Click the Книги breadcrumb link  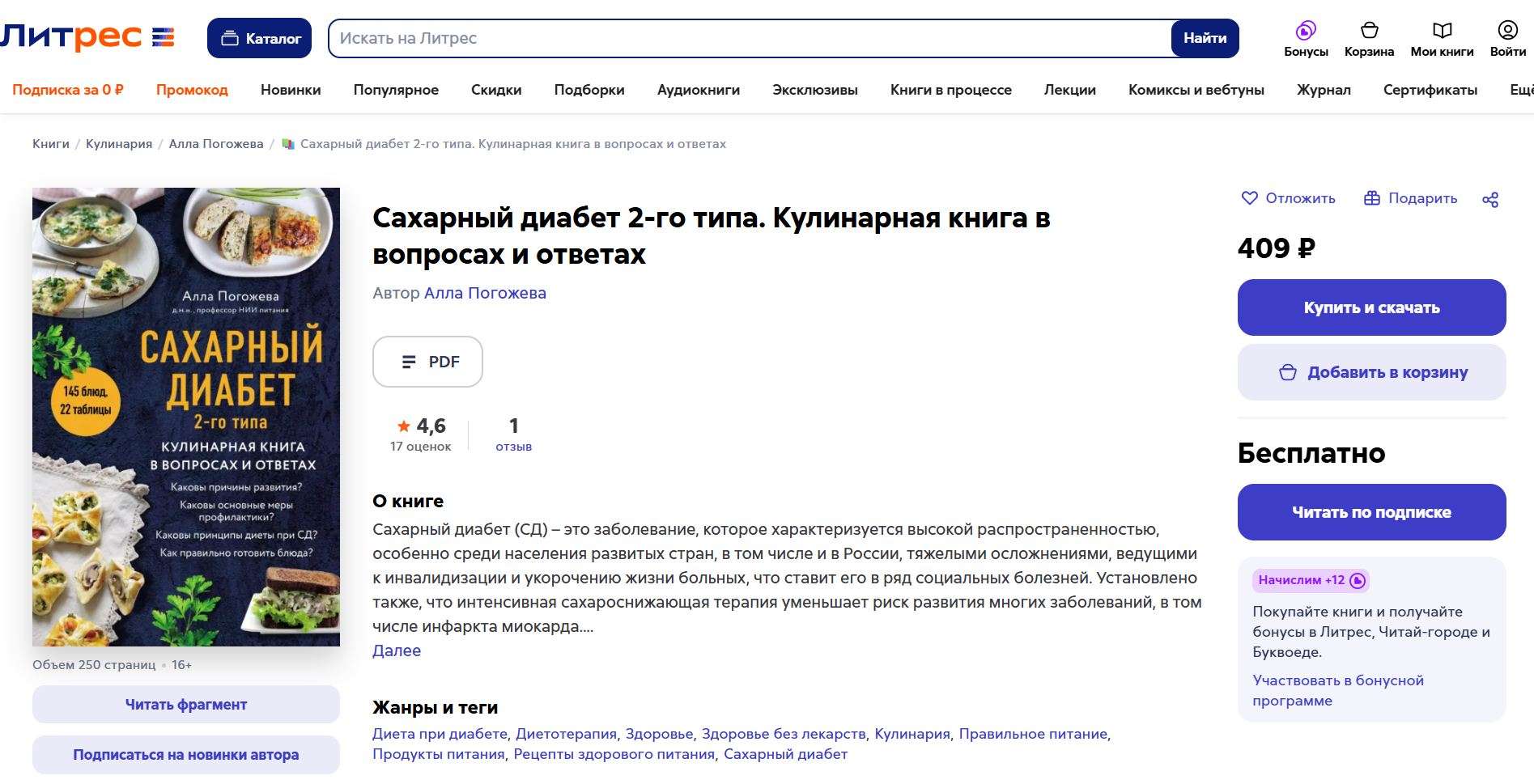[x=51, y=144]
